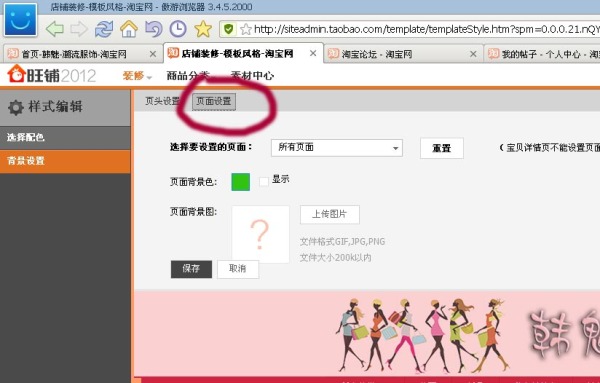Close the 淘宝论坛 tab

coord(473,54)
